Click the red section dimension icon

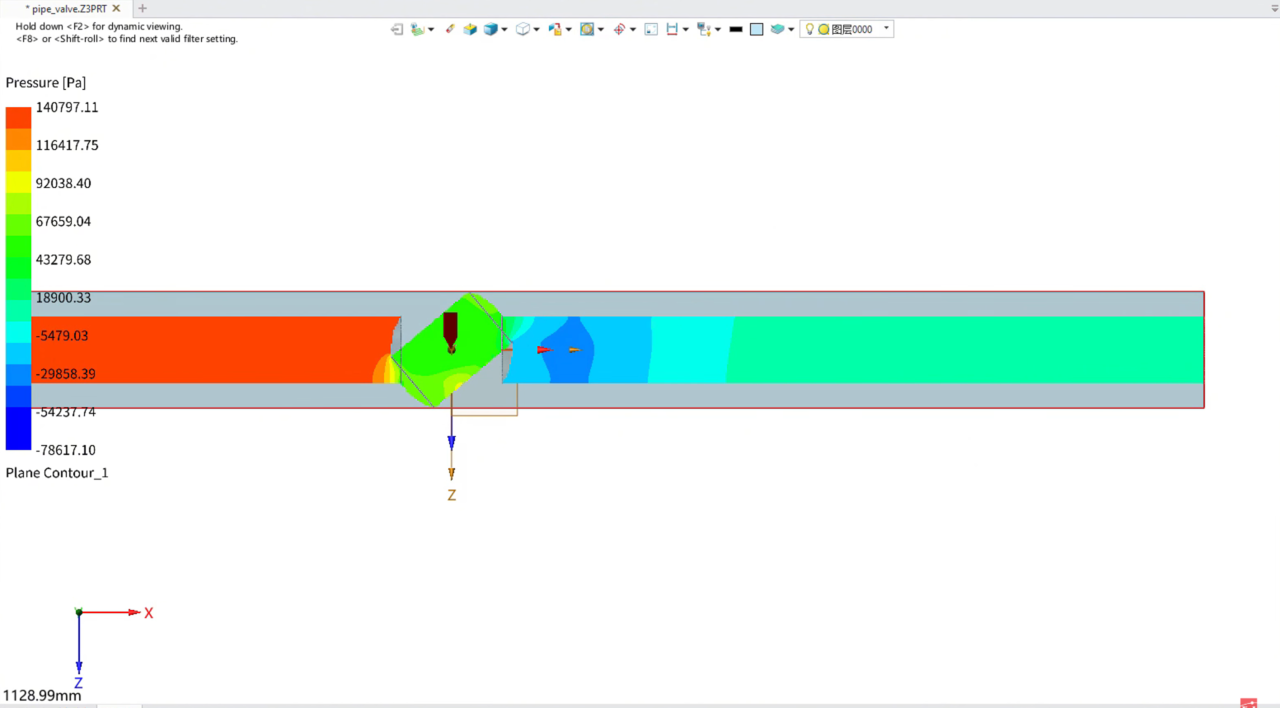[x=671, y=29]
